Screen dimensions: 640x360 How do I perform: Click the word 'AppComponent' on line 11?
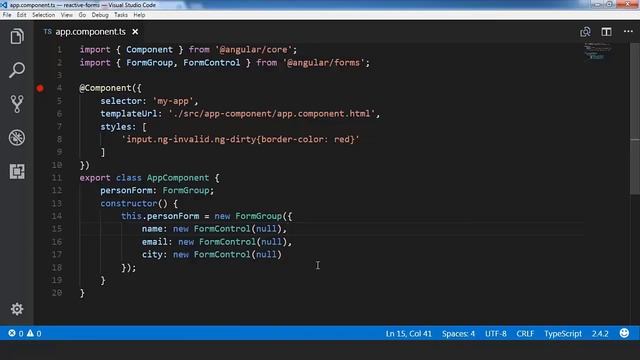(x=178, y=178)
